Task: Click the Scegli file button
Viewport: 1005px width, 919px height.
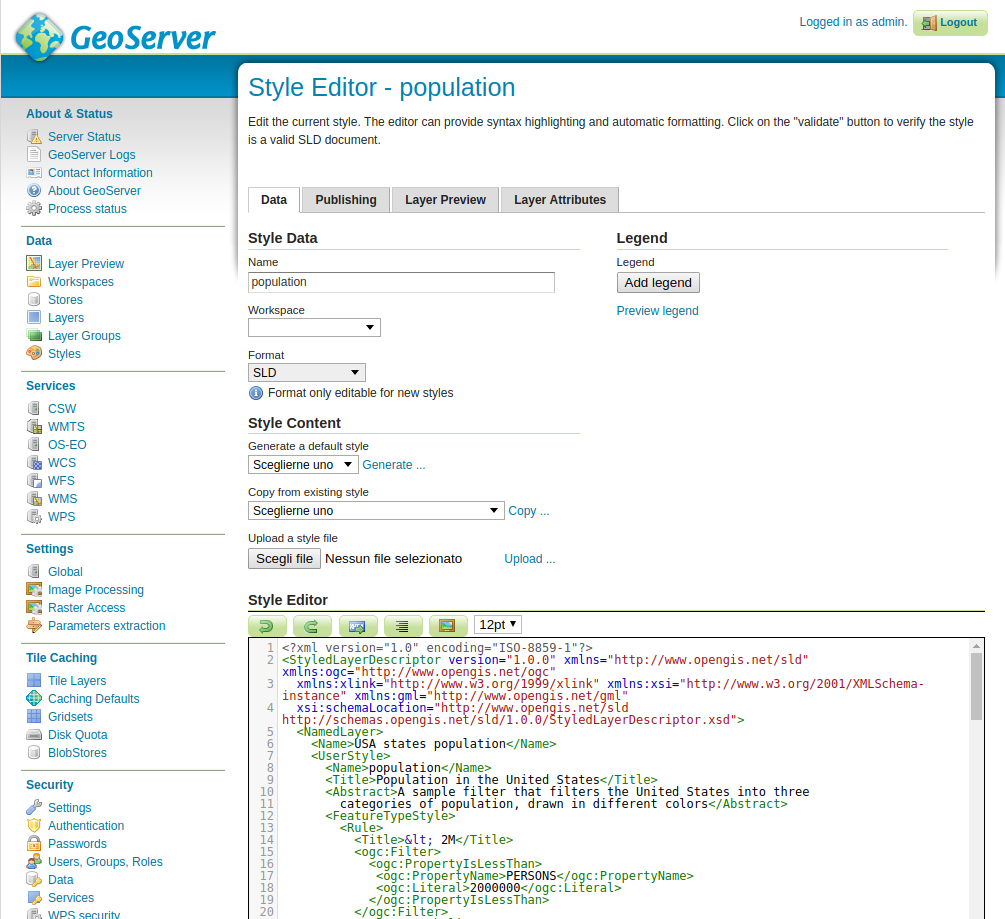Action: coord(284,559)
